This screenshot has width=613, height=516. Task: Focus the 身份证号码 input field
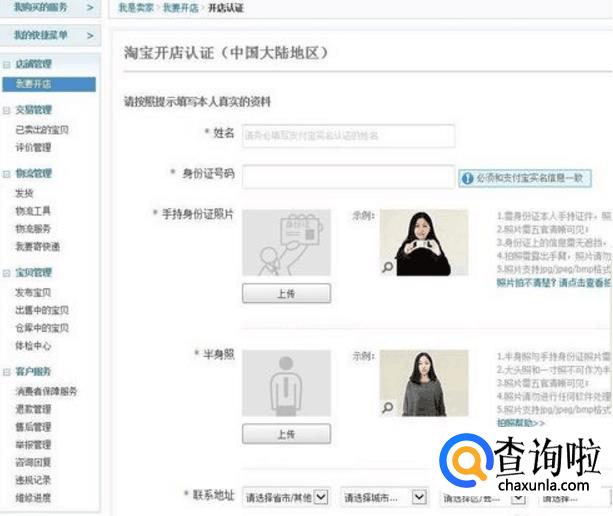pyautogui.click(x=348, y=177)
